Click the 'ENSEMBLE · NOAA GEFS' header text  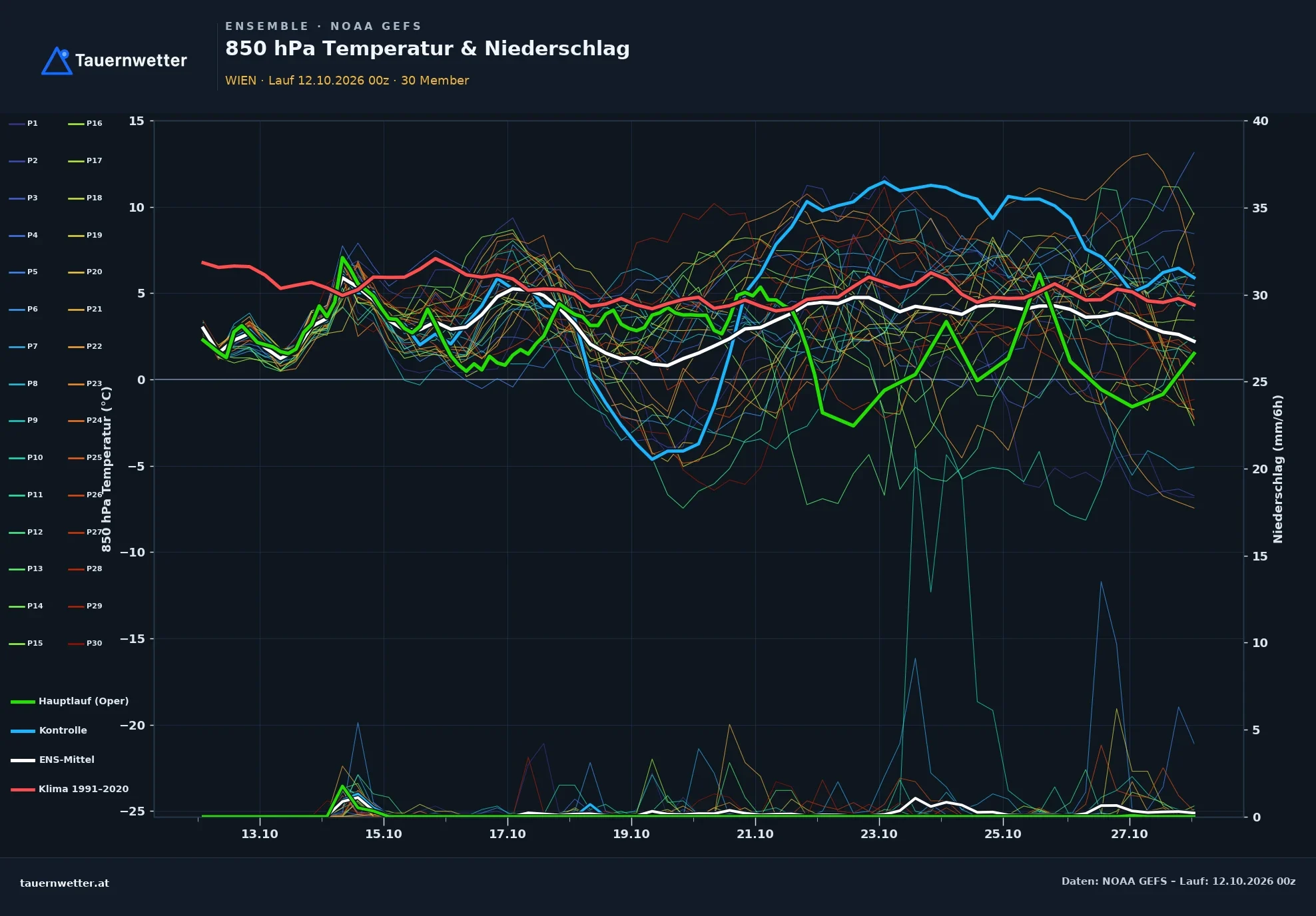click(323, 26)
